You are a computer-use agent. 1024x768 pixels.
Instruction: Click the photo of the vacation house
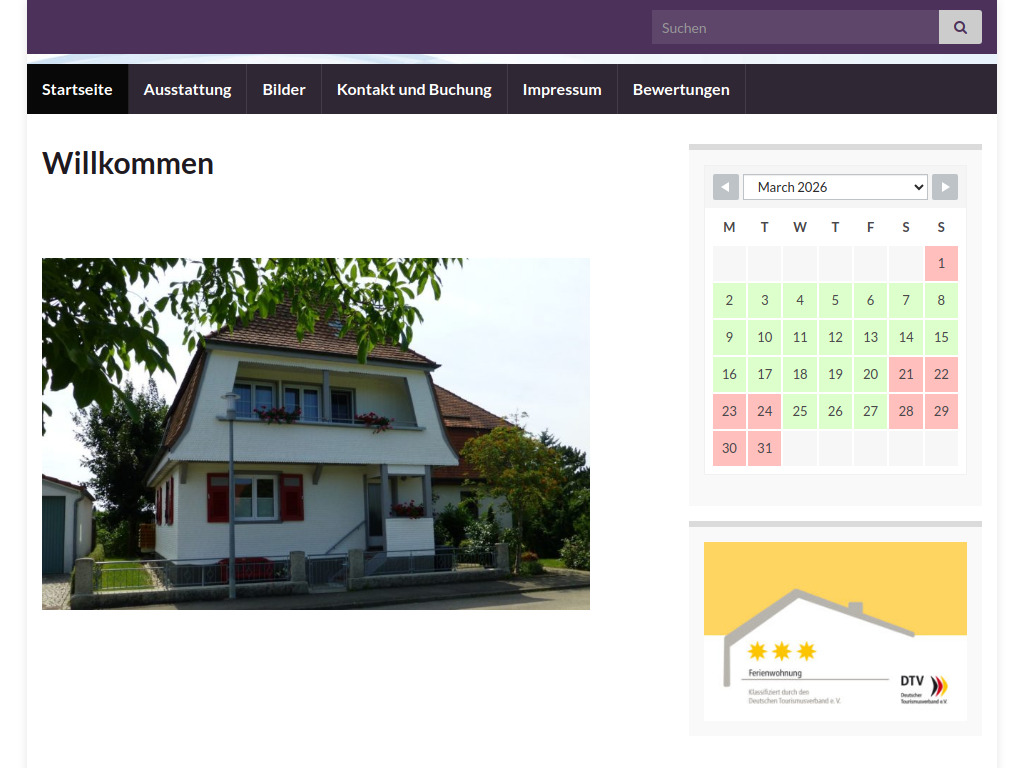[x=315, y=433]
